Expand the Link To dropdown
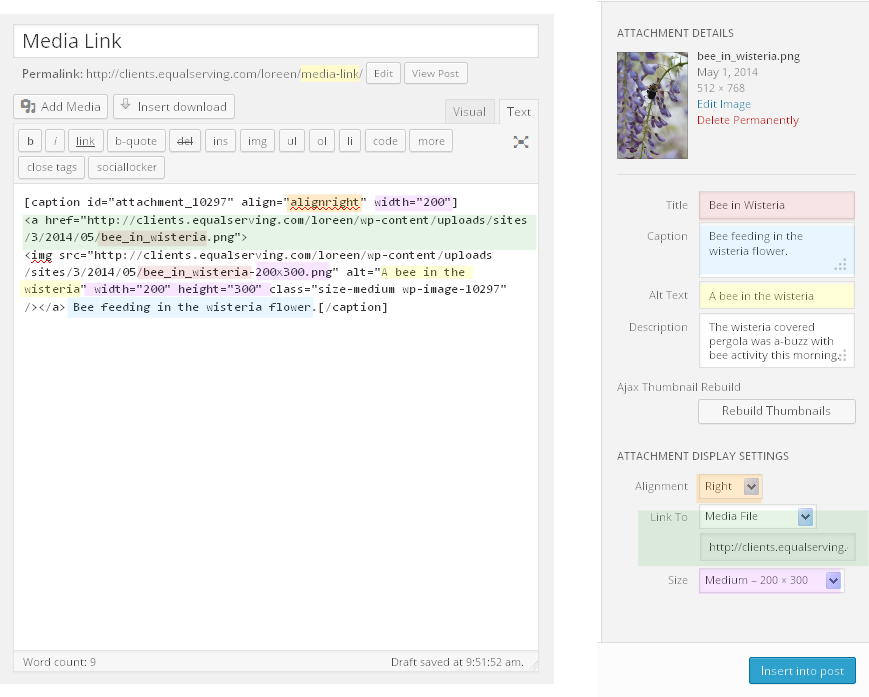This screenshot has height=697, width=869. (757, 517)
